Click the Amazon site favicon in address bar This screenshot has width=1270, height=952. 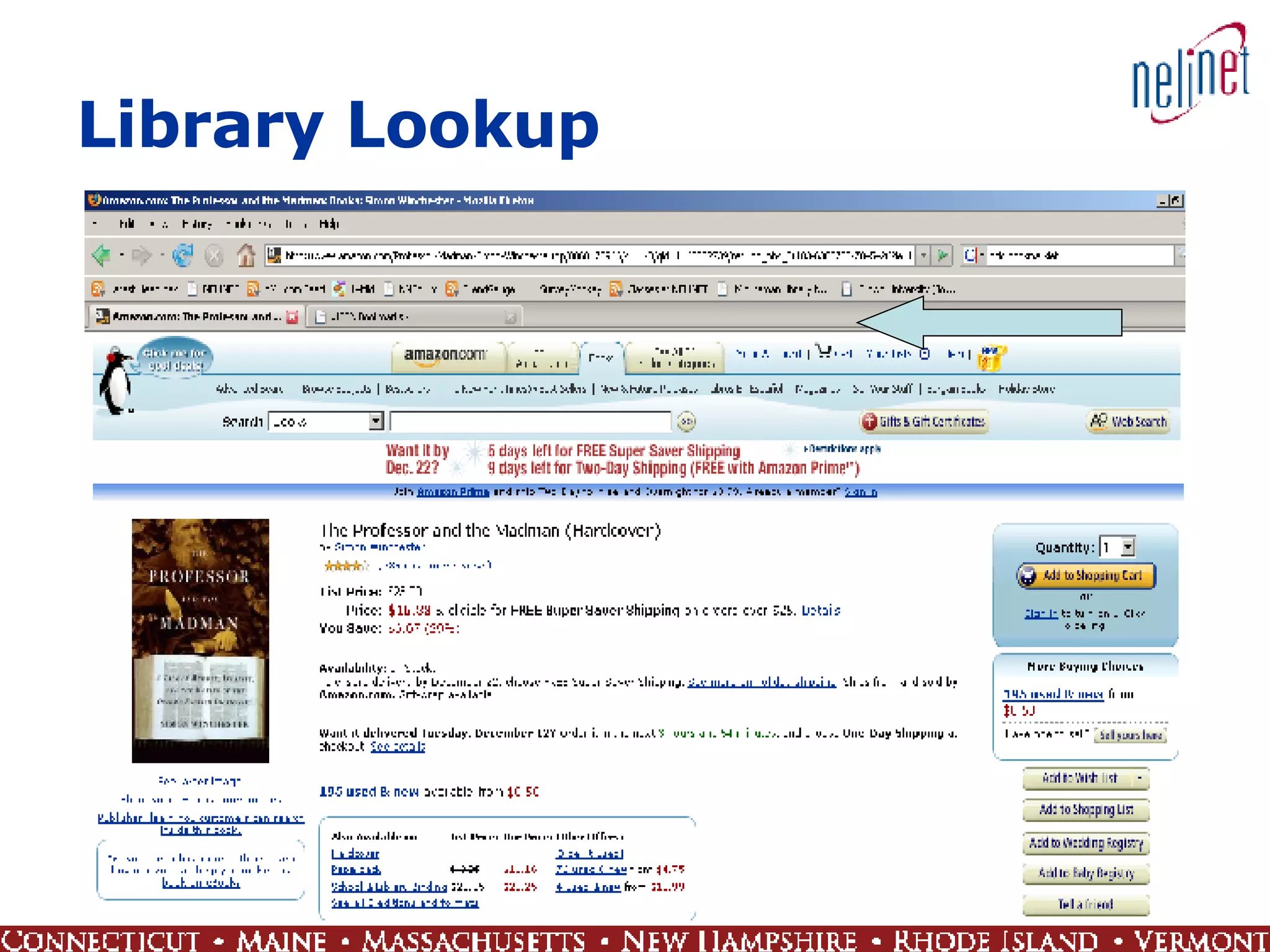(274, 254)
